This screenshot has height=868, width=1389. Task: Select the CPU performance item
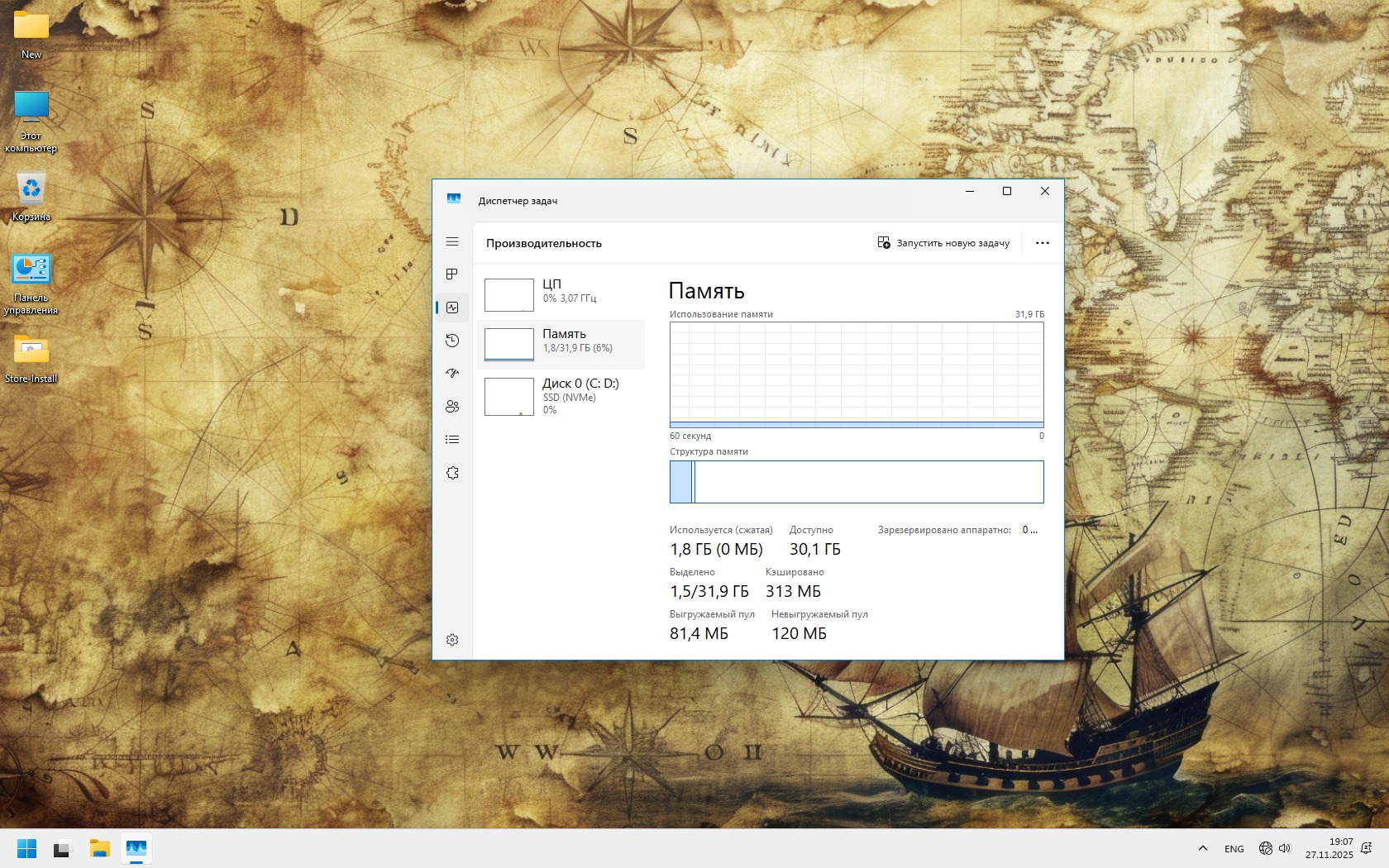(561, 294)
